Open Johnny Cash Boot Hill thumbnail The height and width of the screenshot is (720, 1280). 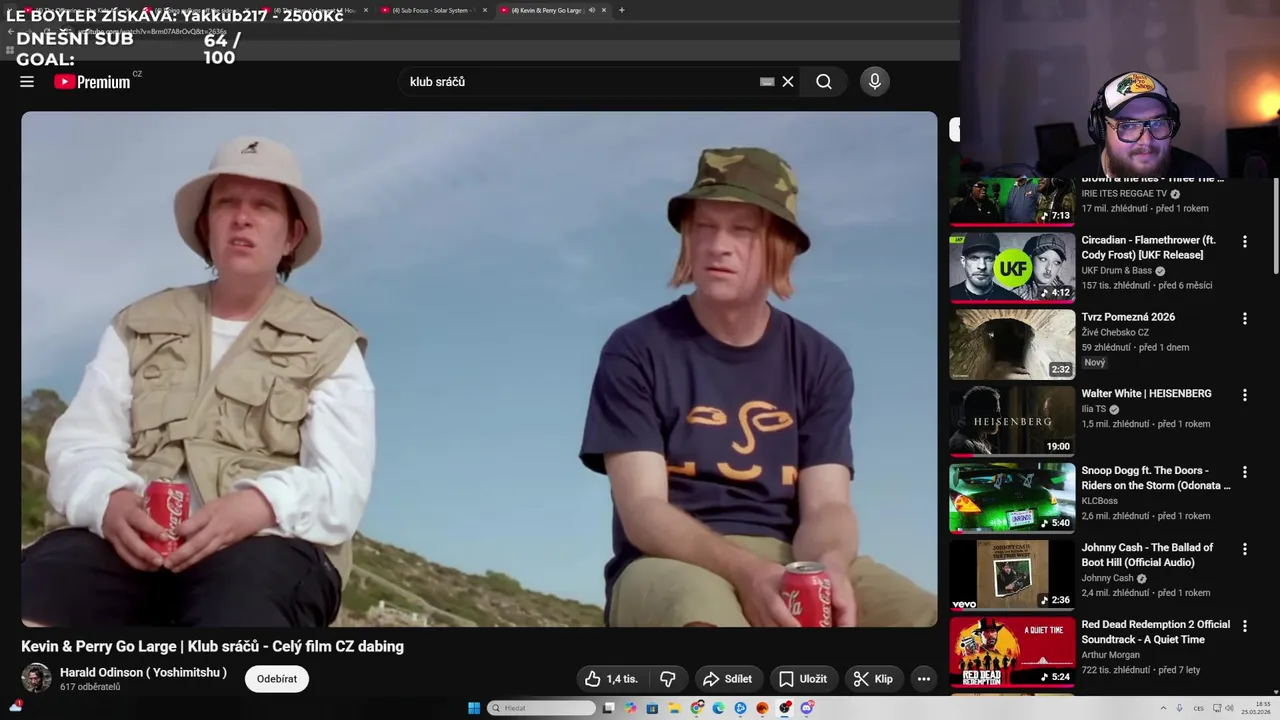tap(1012, 575)
